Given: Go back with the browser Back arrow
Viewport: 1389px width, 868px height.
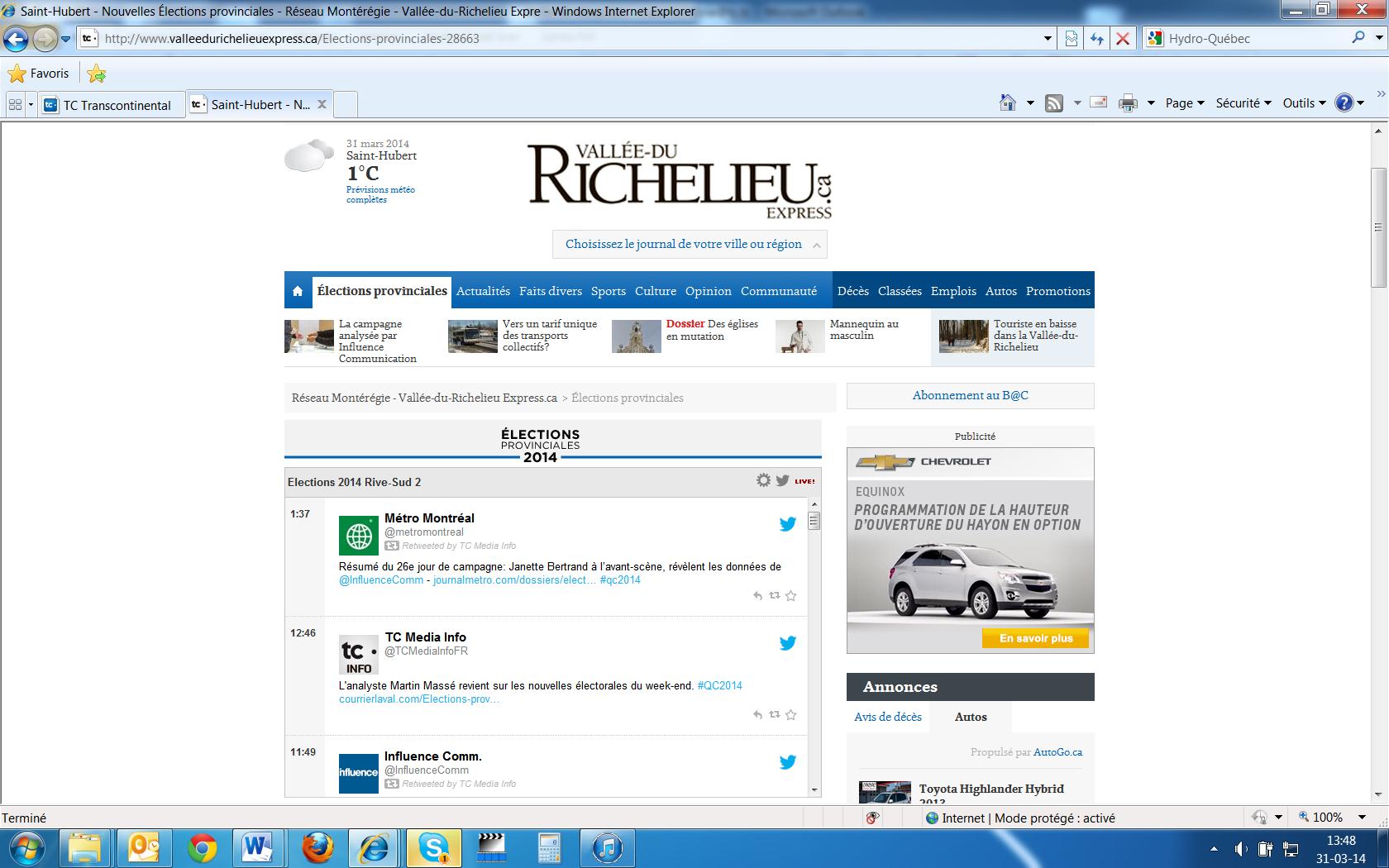Looking at the screenshot, I should click(x=16, y=39).
